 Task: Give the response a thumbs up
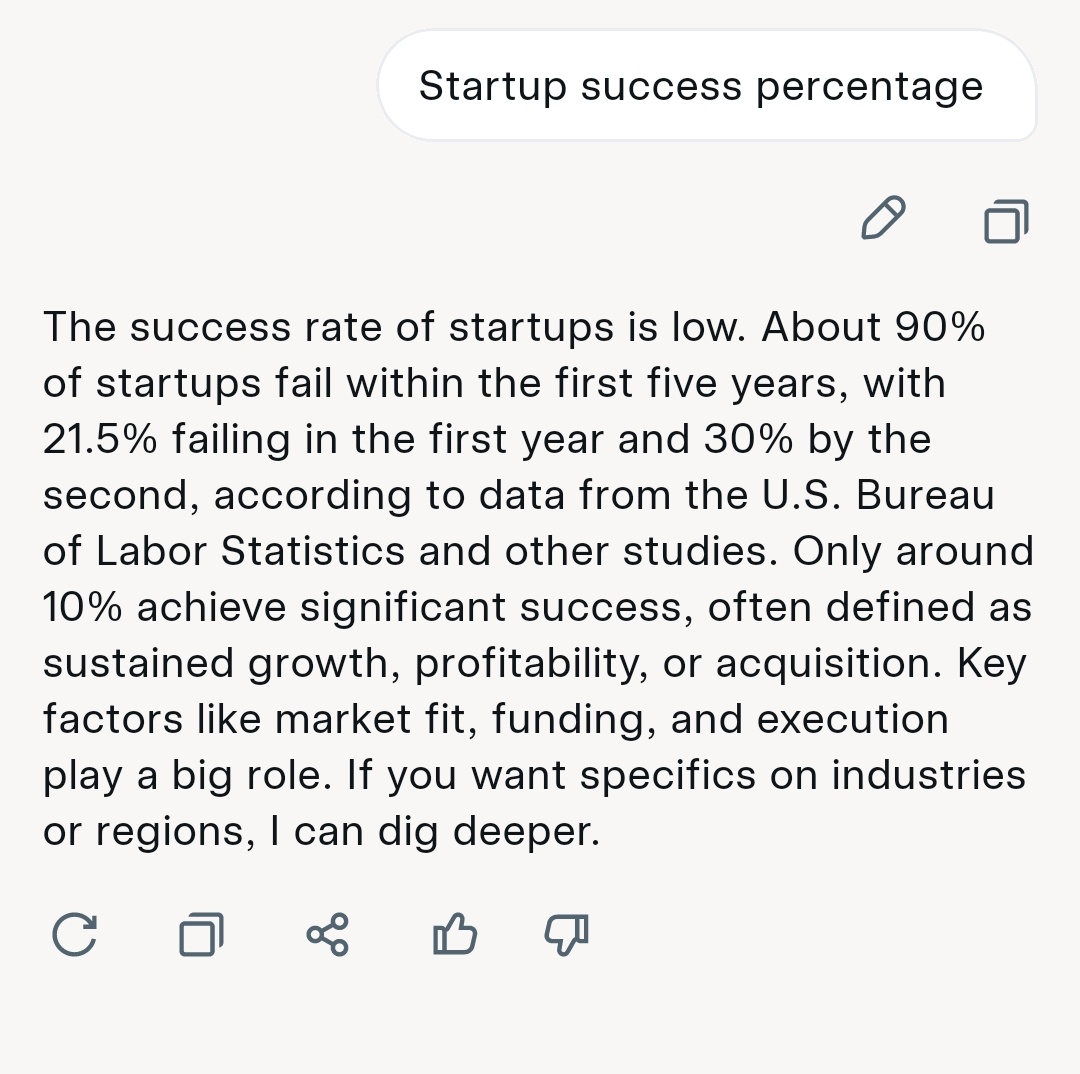tap(455, 935)
